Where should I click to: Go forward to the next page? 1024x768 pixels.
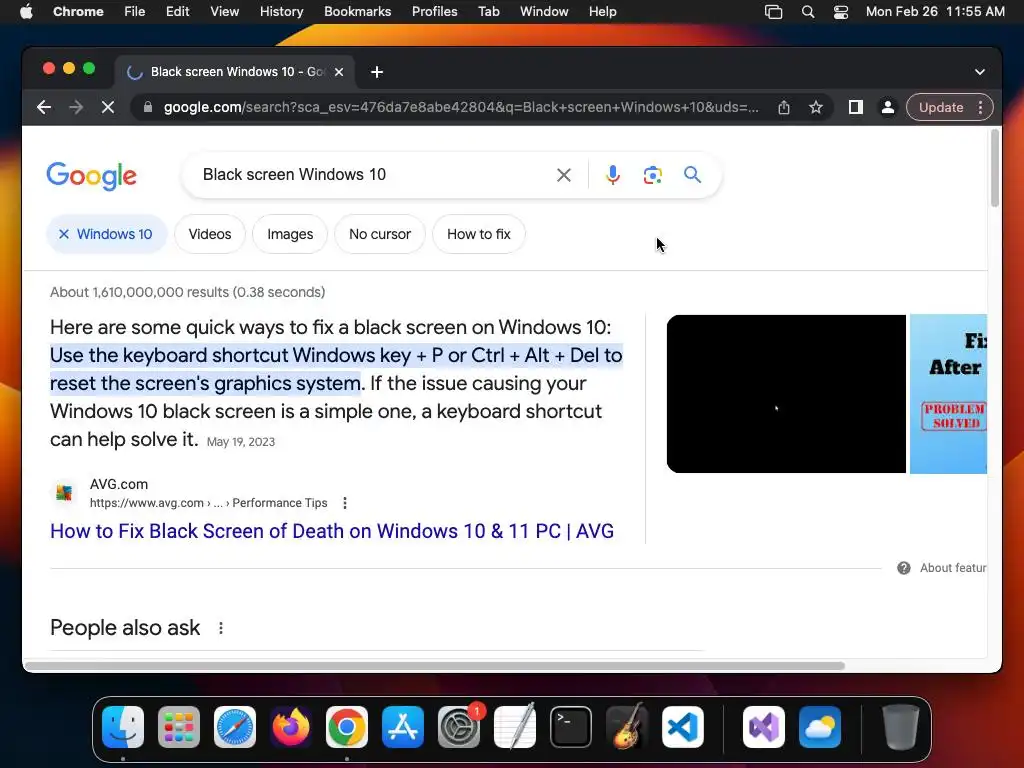76,107
